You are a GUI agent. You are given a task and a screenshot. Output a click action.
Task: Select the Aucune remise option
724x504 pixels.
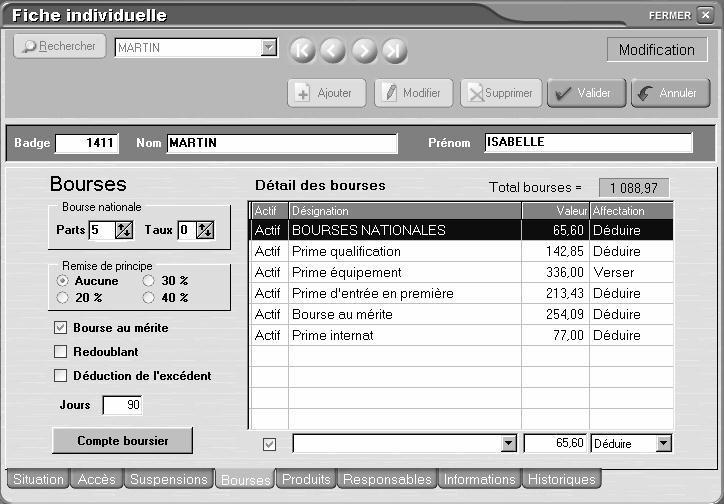(x=62, y=281)
